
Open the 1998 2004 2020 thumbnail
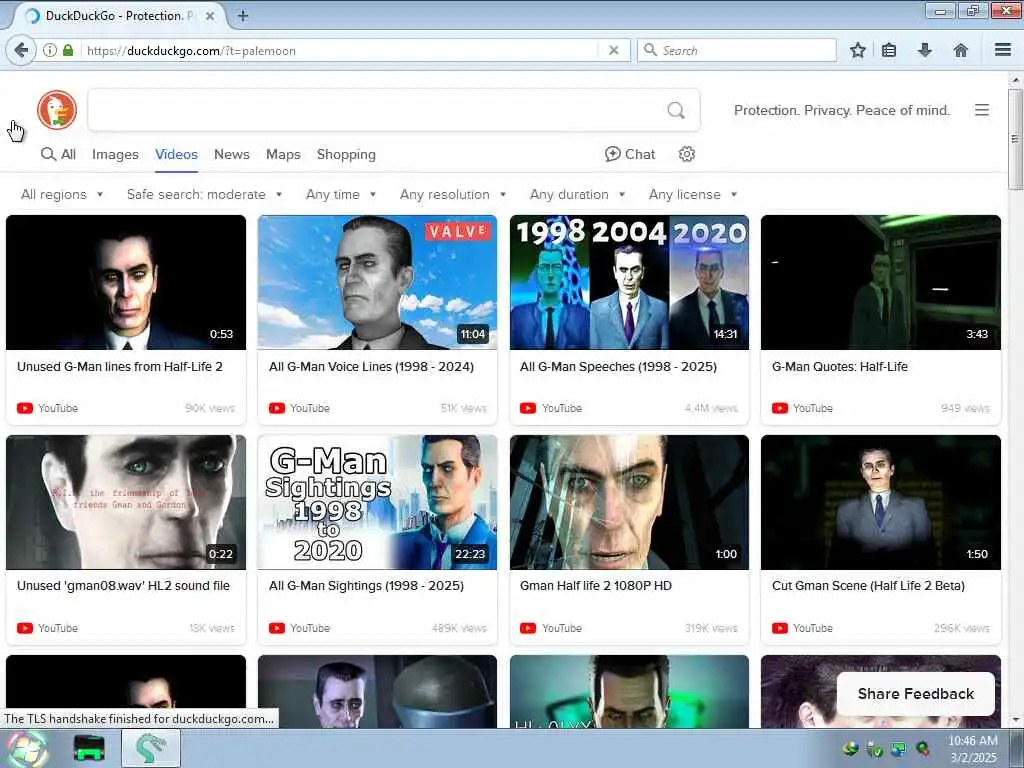pos(630,282)
